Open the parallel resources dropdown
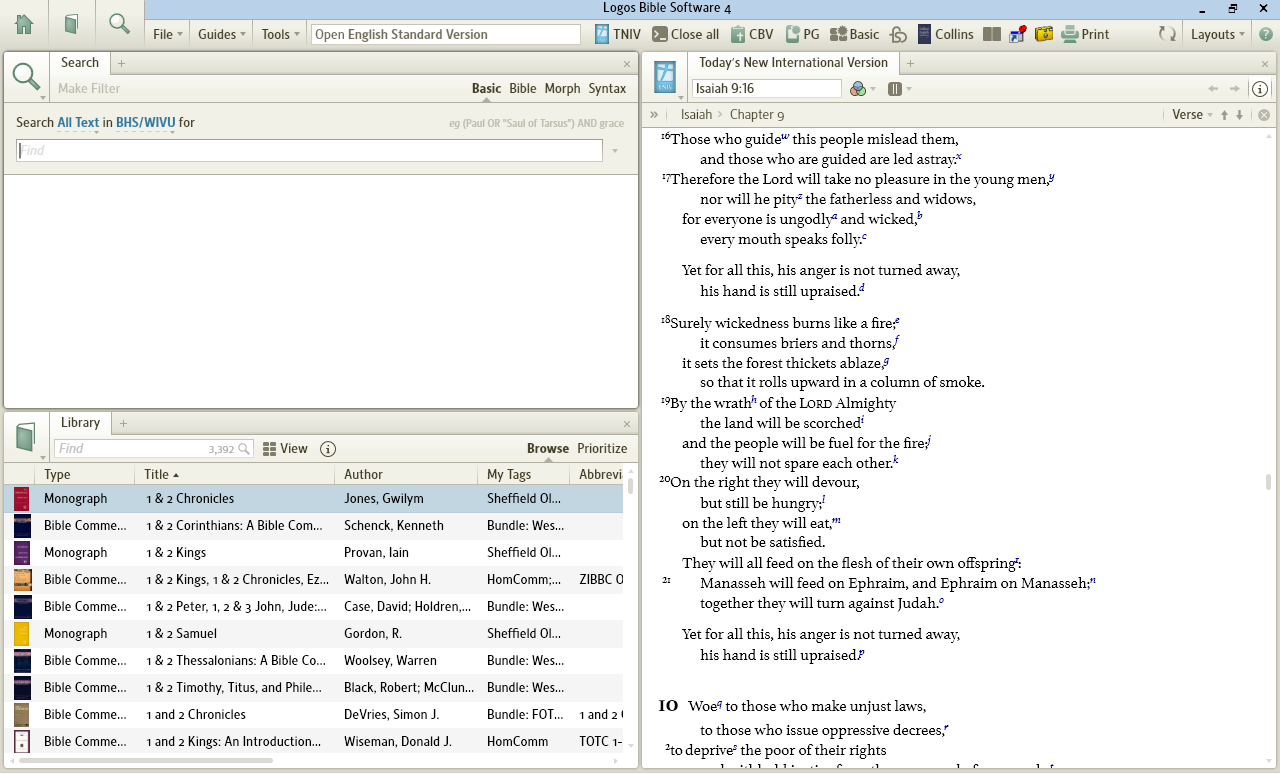This screenshot has height=774, width=1280. click(900, 89)
